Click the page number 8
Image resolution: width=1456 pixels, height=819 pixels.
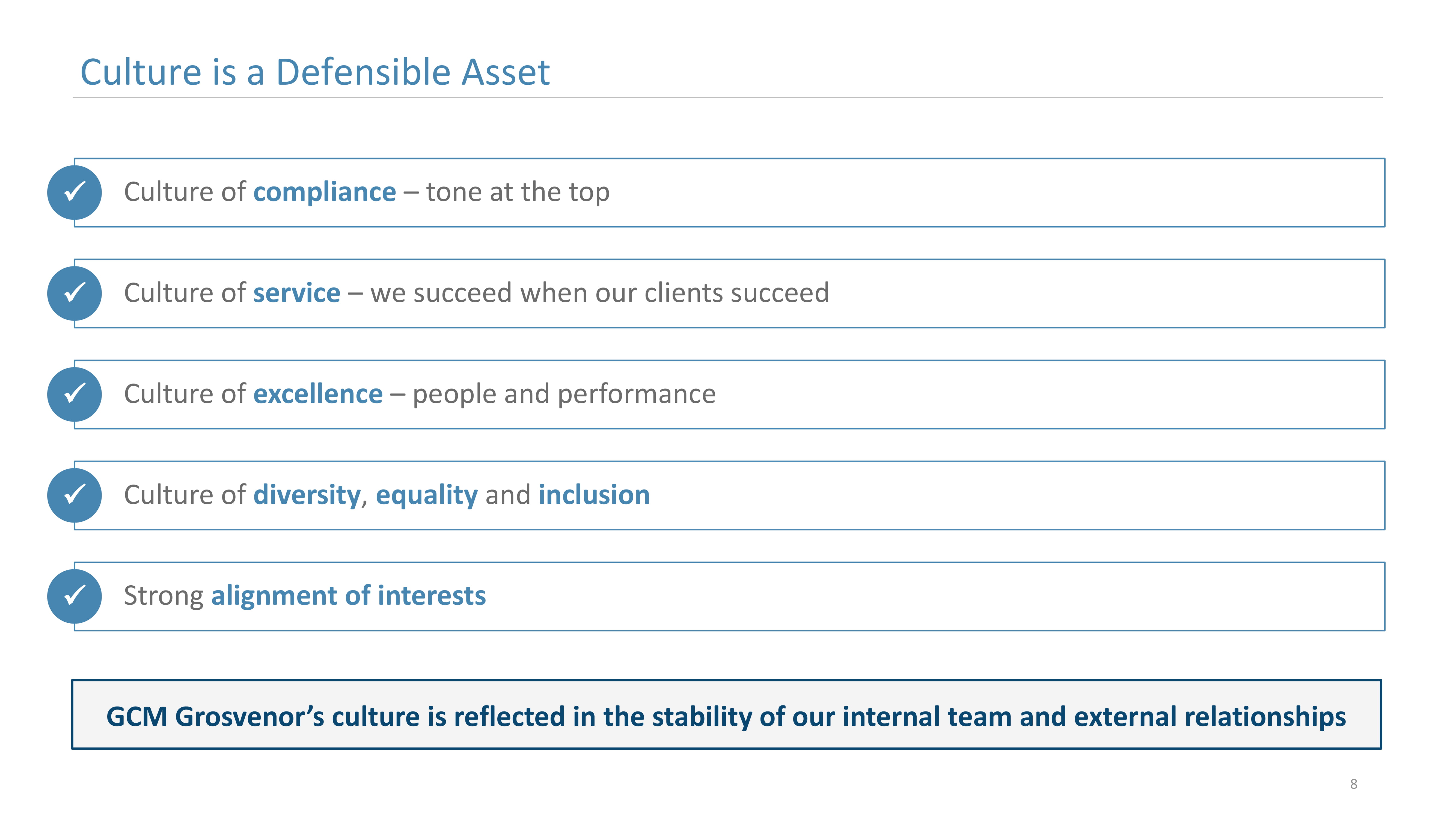coord(1354,784)
